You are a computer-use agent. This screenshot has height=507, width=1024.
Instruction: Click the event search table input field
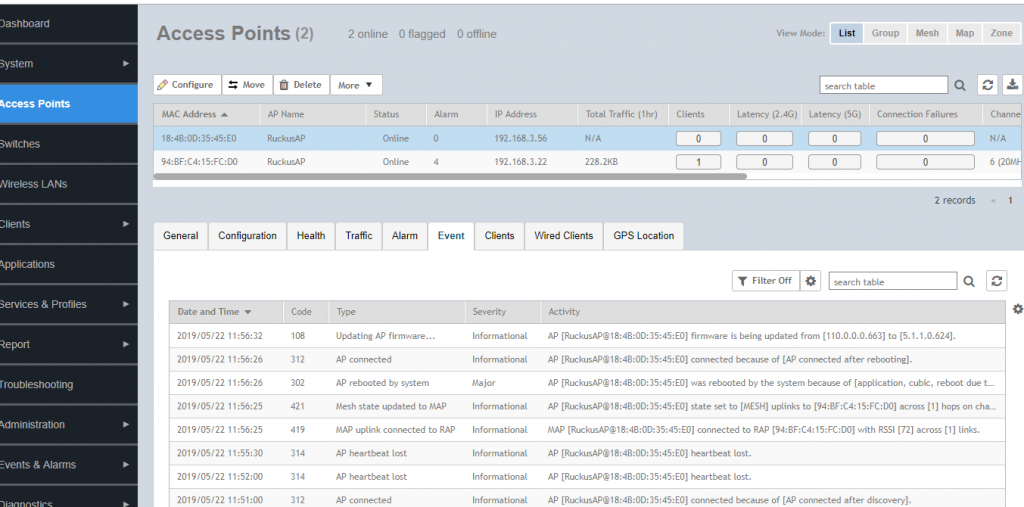(x=892, y=282)
